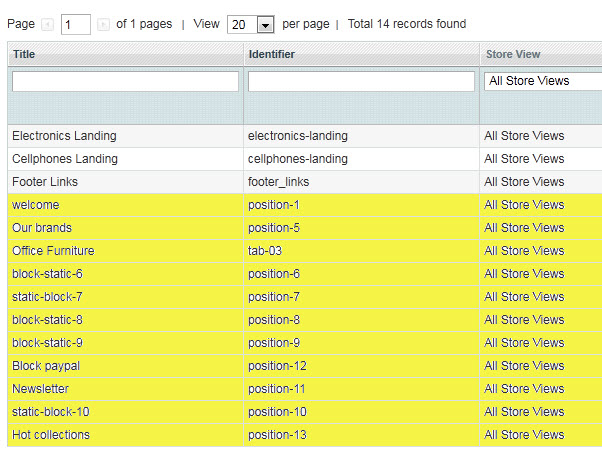Open the block-static-6 row
Viewport: 602px width, 451px height.
(305, 274)
